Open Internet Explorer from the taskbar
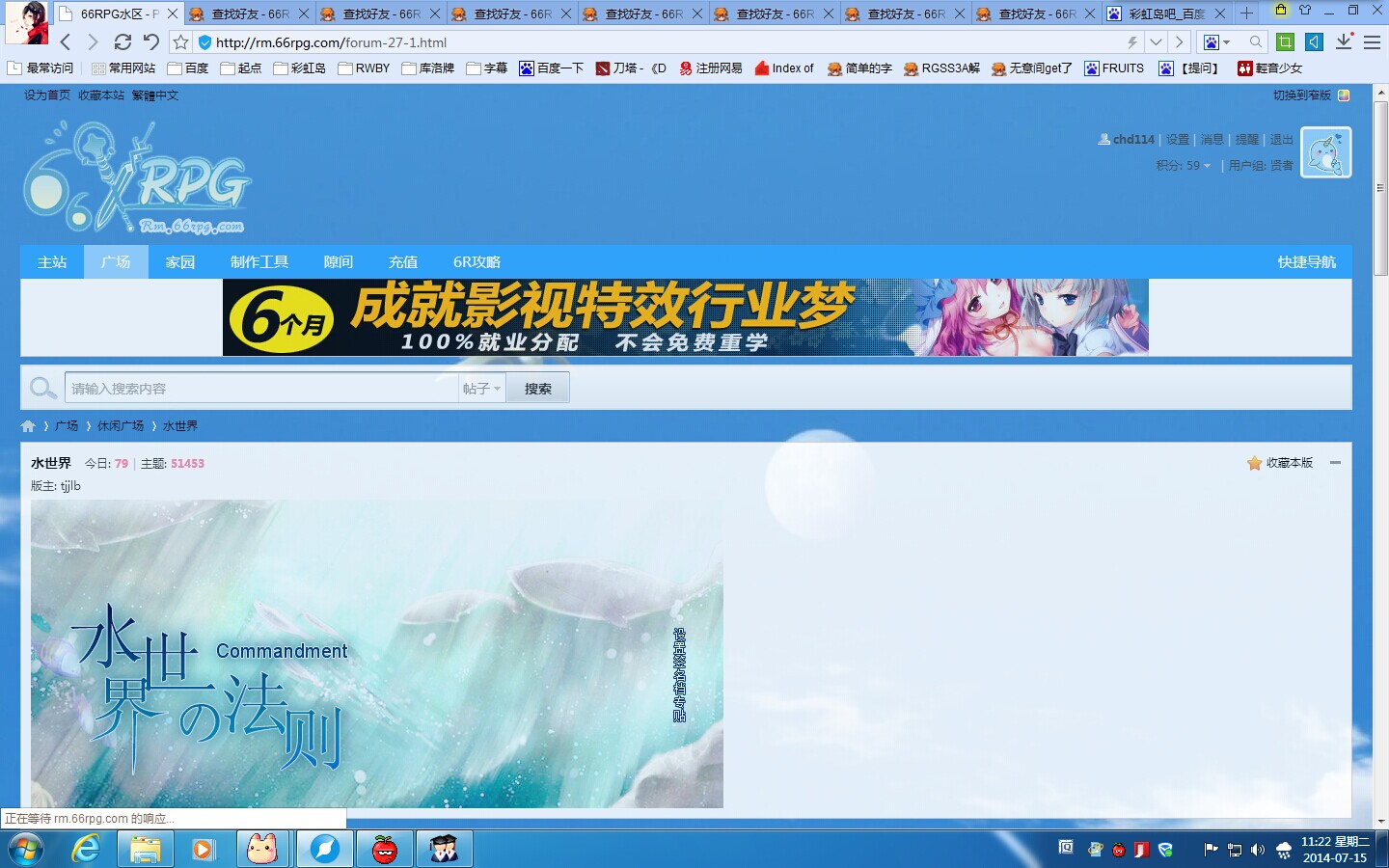 tap(87, 849)
